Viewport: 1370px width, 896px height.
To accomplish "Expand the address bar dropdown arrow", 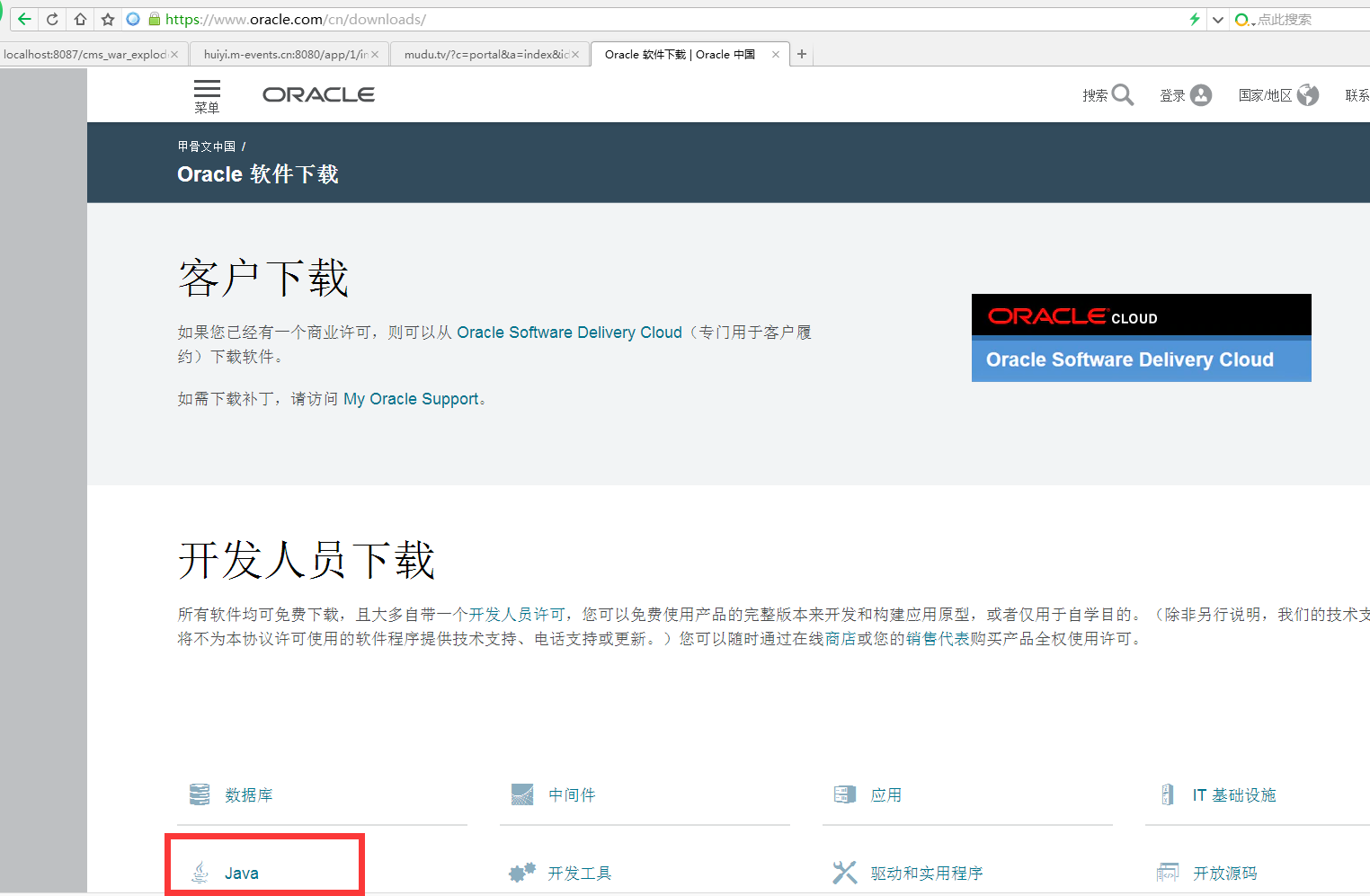I will coord(1218,20).
